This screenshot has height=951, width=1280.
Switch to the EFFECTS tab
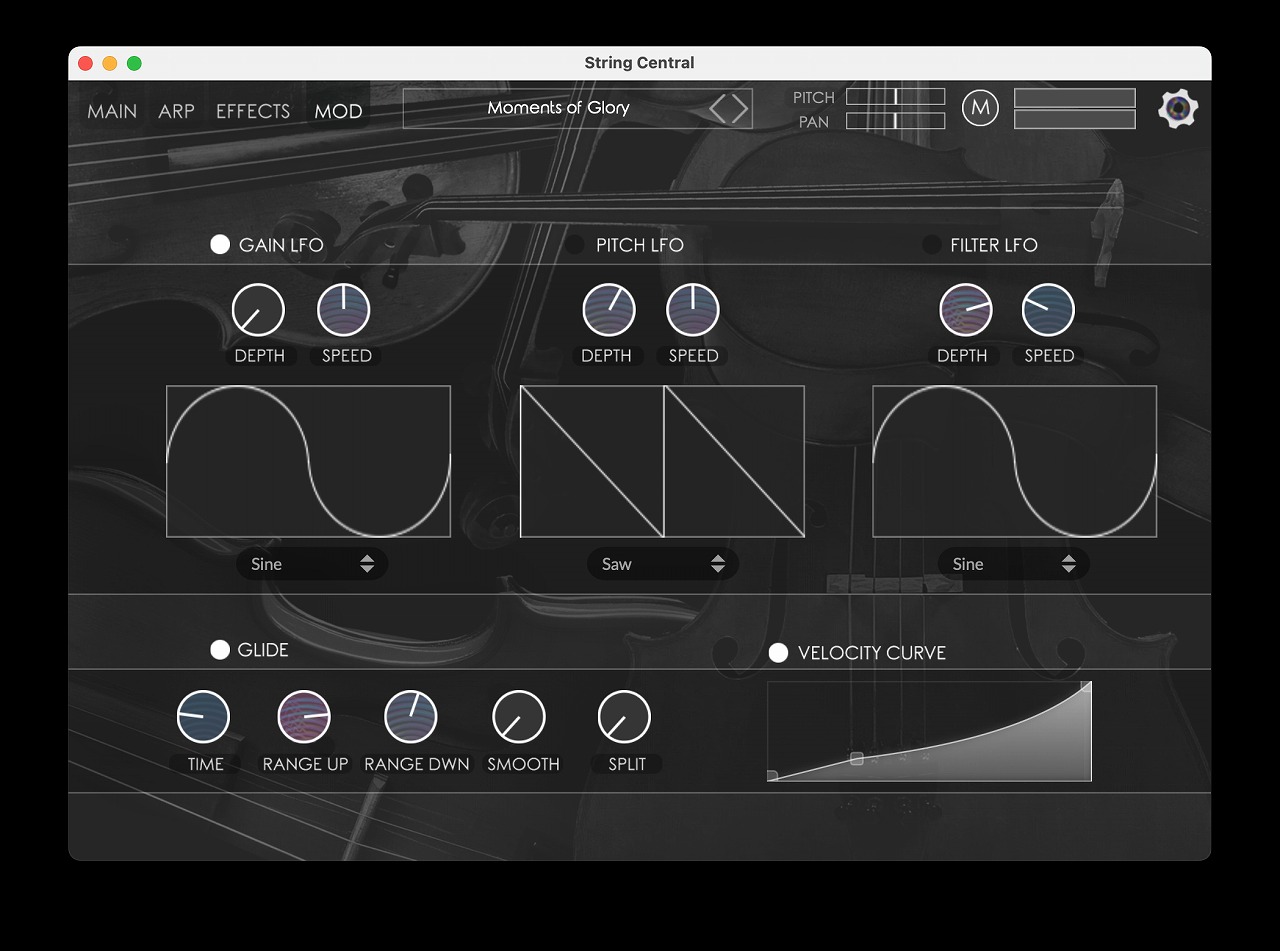(x=253, y=111)
